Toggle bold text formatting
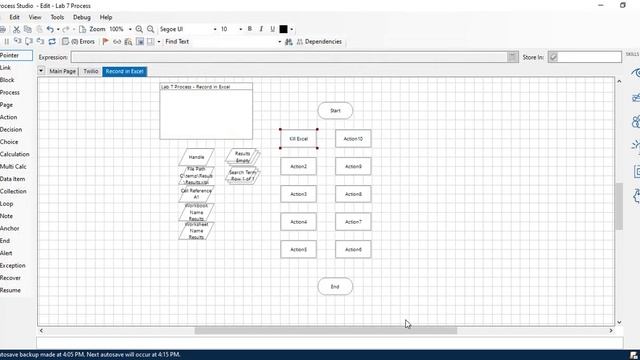 250,29
